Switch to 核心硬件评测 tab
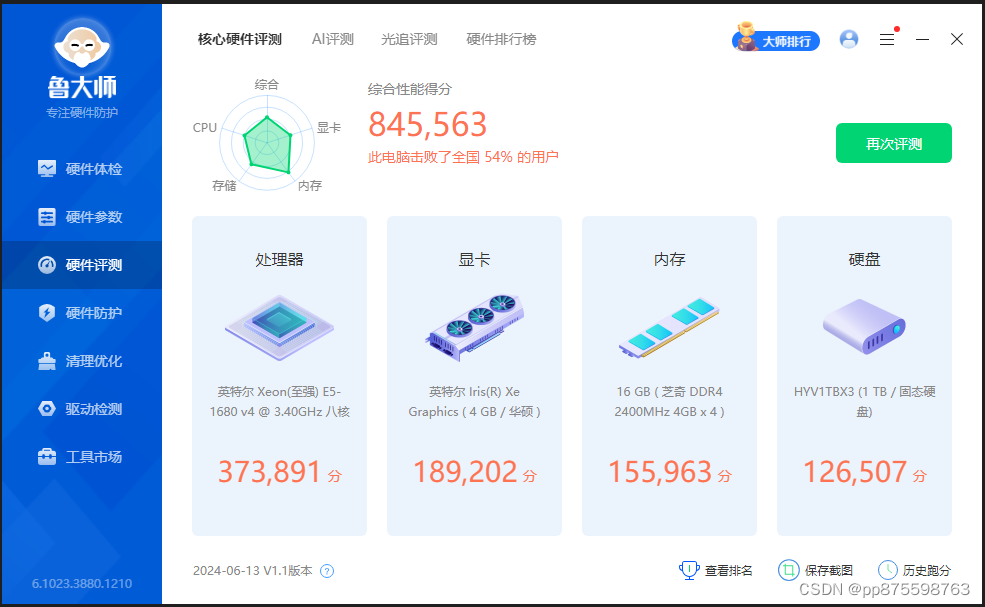Image resolution: width=985 pixels, height=607 pixels. (240, 39)
